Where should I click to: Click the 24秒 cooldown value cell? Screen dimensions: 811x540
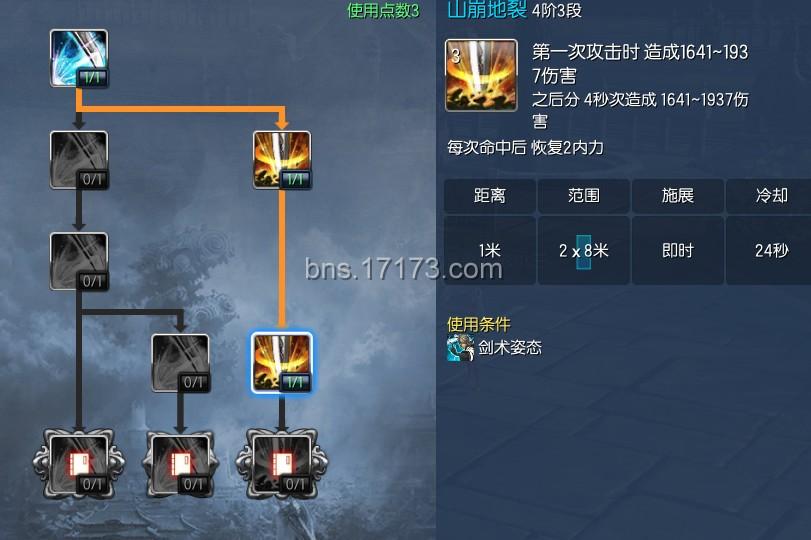click(769, 250)
